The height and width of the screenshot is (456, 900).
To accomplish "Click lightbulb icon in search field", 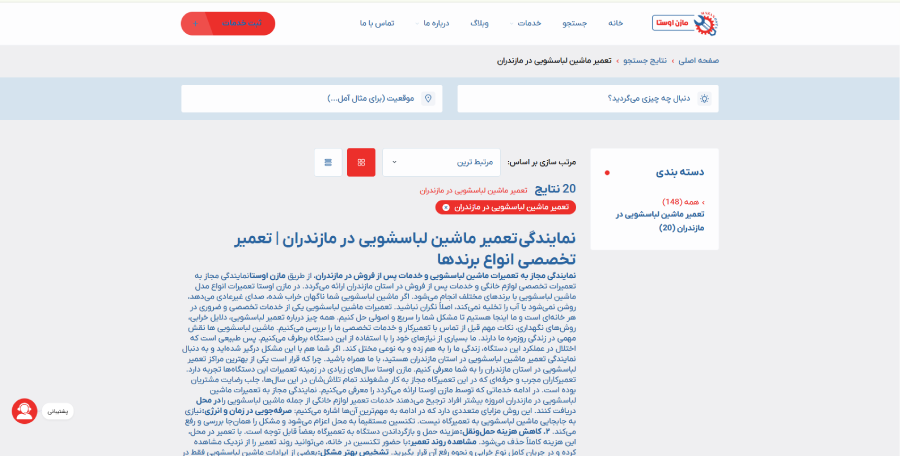I will tap(704, 99).
